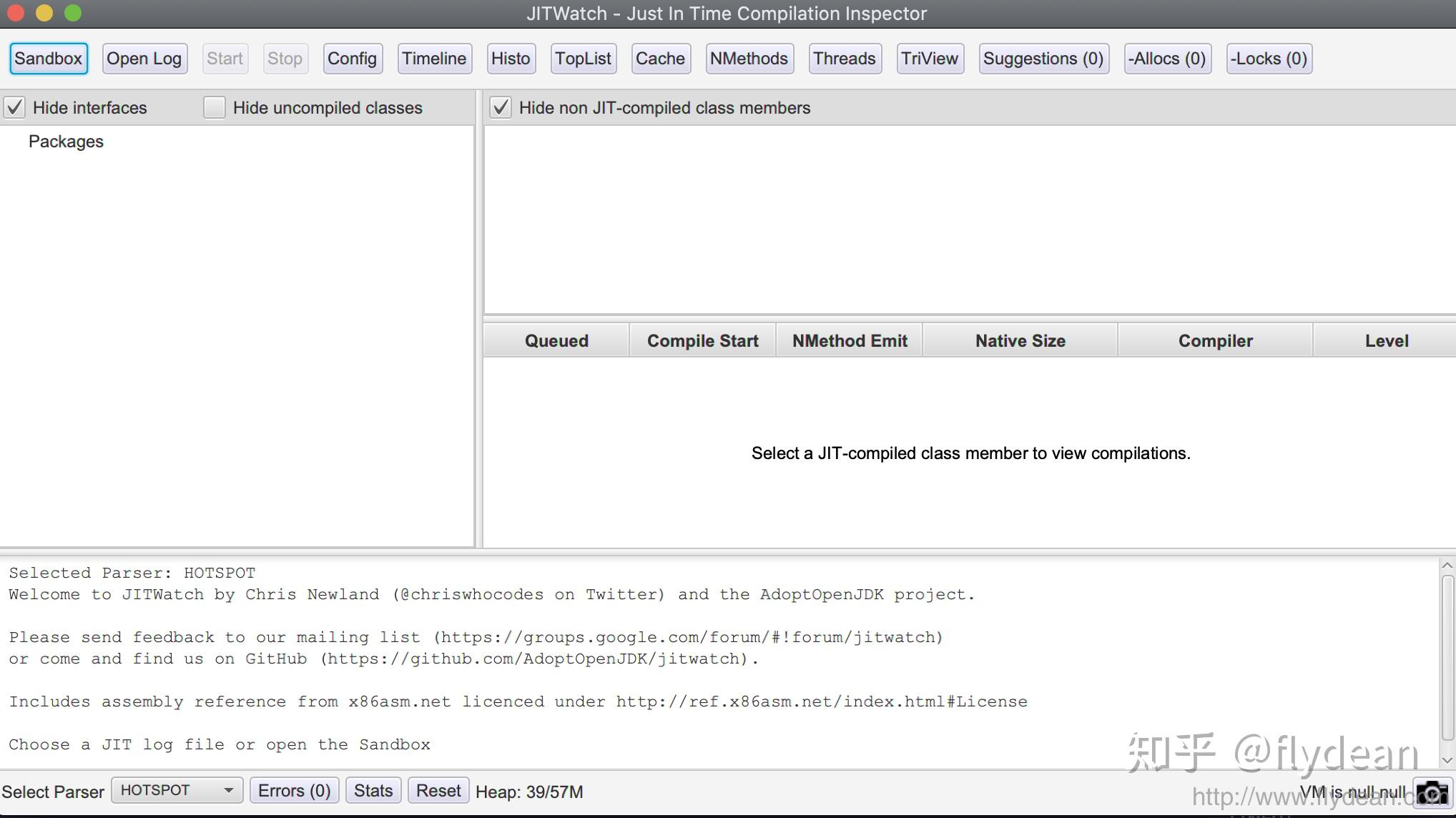Sort by Native Size column
This screenshot has height=818, width=1456.
click(x=1020, y=341)
